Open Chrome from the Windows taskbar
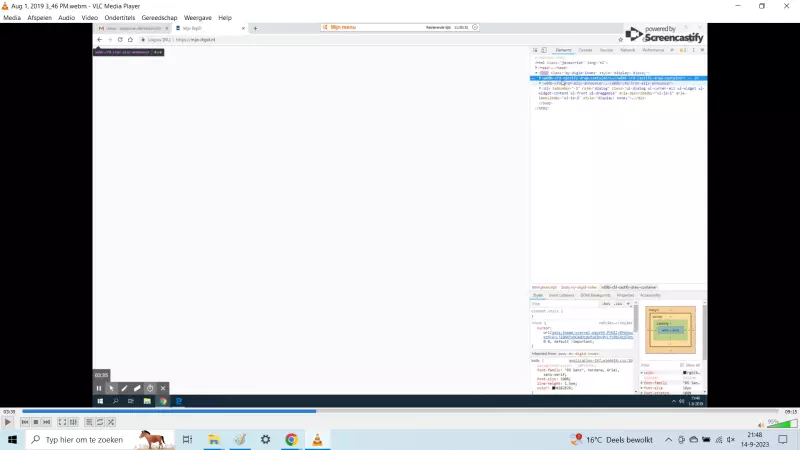Image resolution: width=800 pixels, height=450 pixels. (291, 440)
